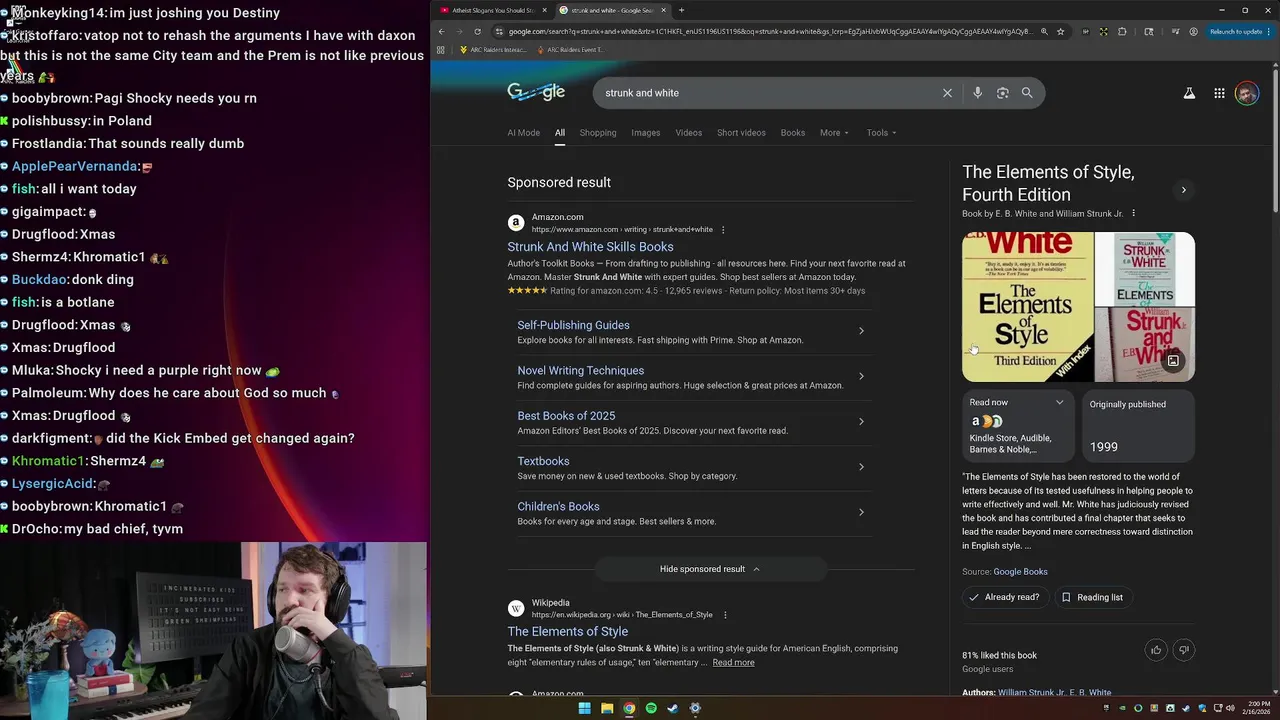
Task: Reload the page with the refresh icon
Action: (477, 31)
